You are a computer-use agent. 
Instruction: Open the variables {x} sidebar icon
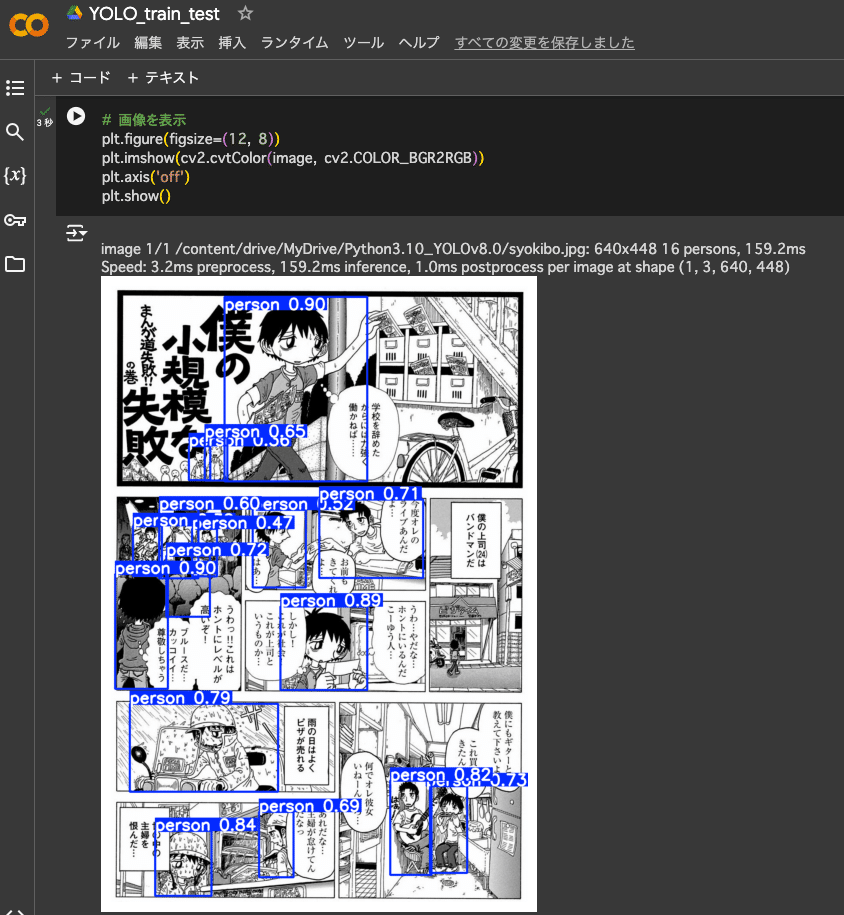pos(15,175)
